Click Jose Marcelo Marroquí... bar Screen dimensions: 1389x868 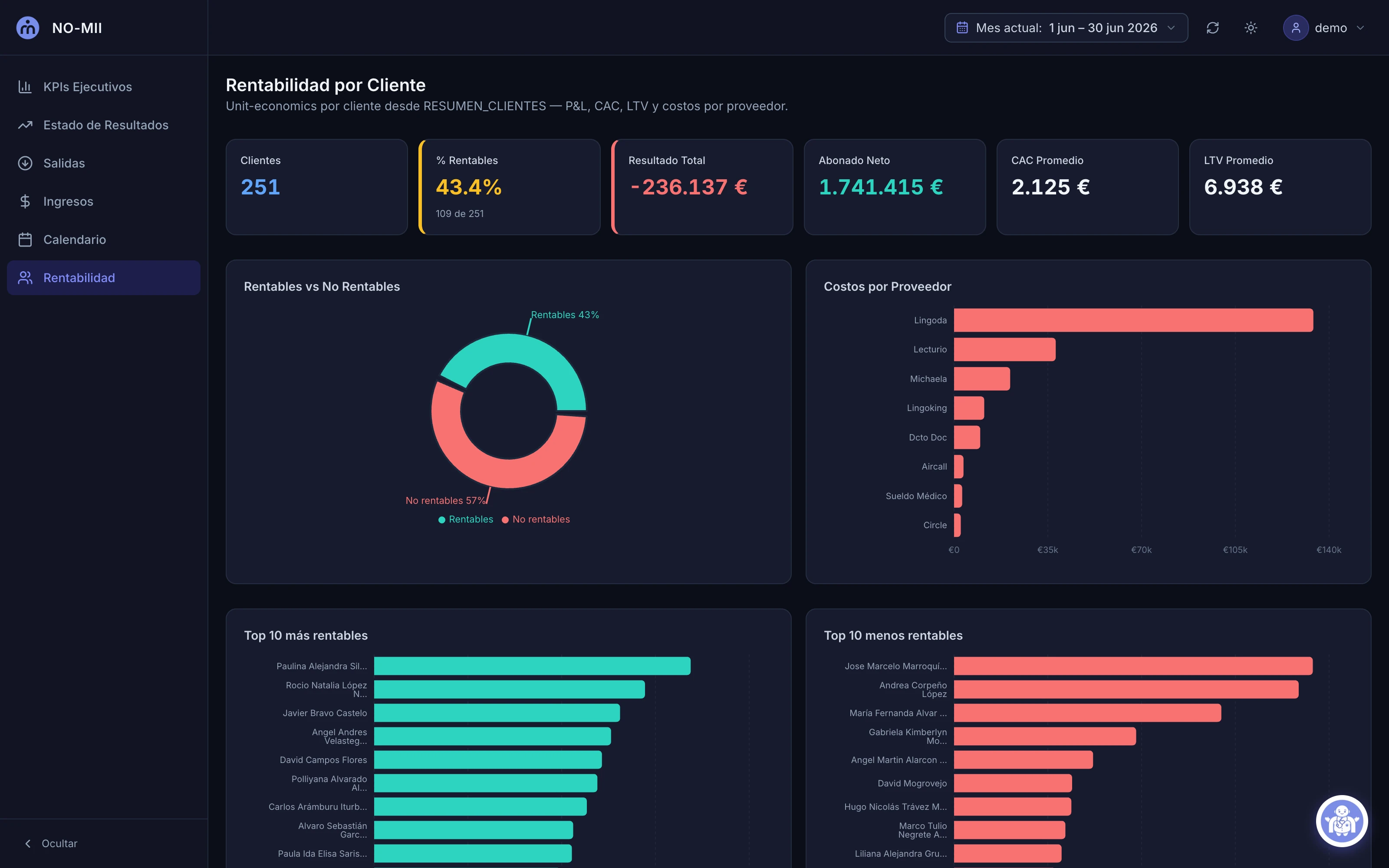tap(1133, 666)
